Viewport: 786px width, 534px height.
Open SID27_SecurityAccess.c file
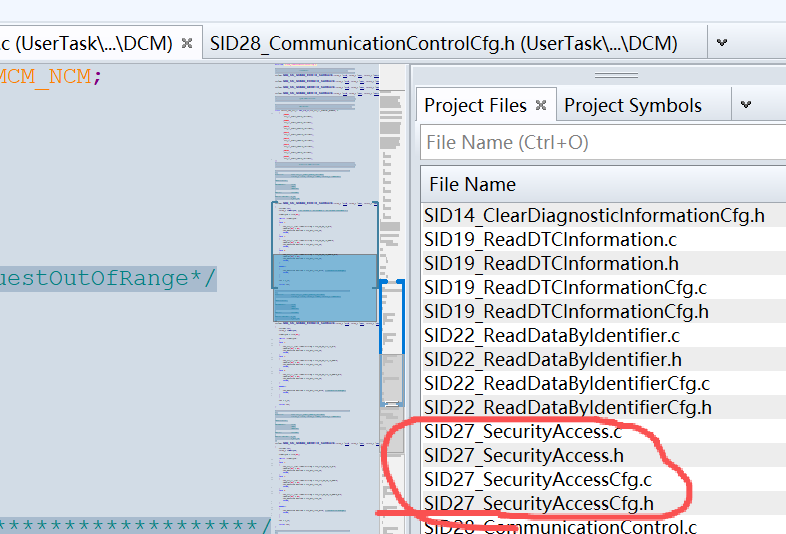point(523,432)
